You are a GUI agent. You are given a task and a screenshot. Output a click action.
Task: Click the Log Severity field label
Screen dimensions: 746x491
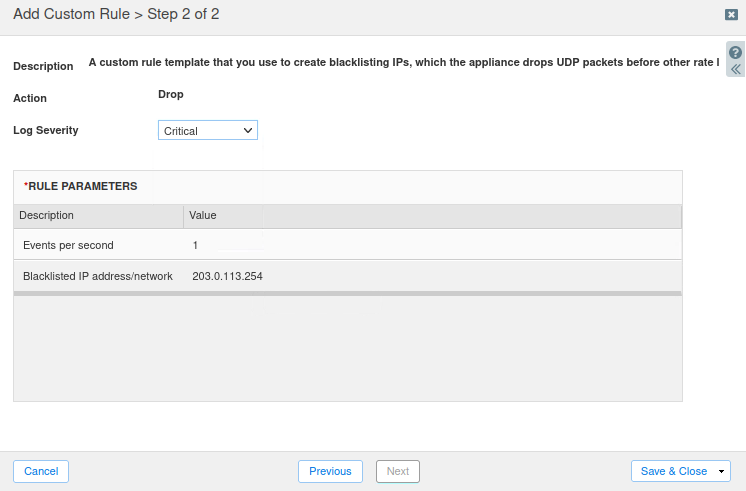[45, 130]
